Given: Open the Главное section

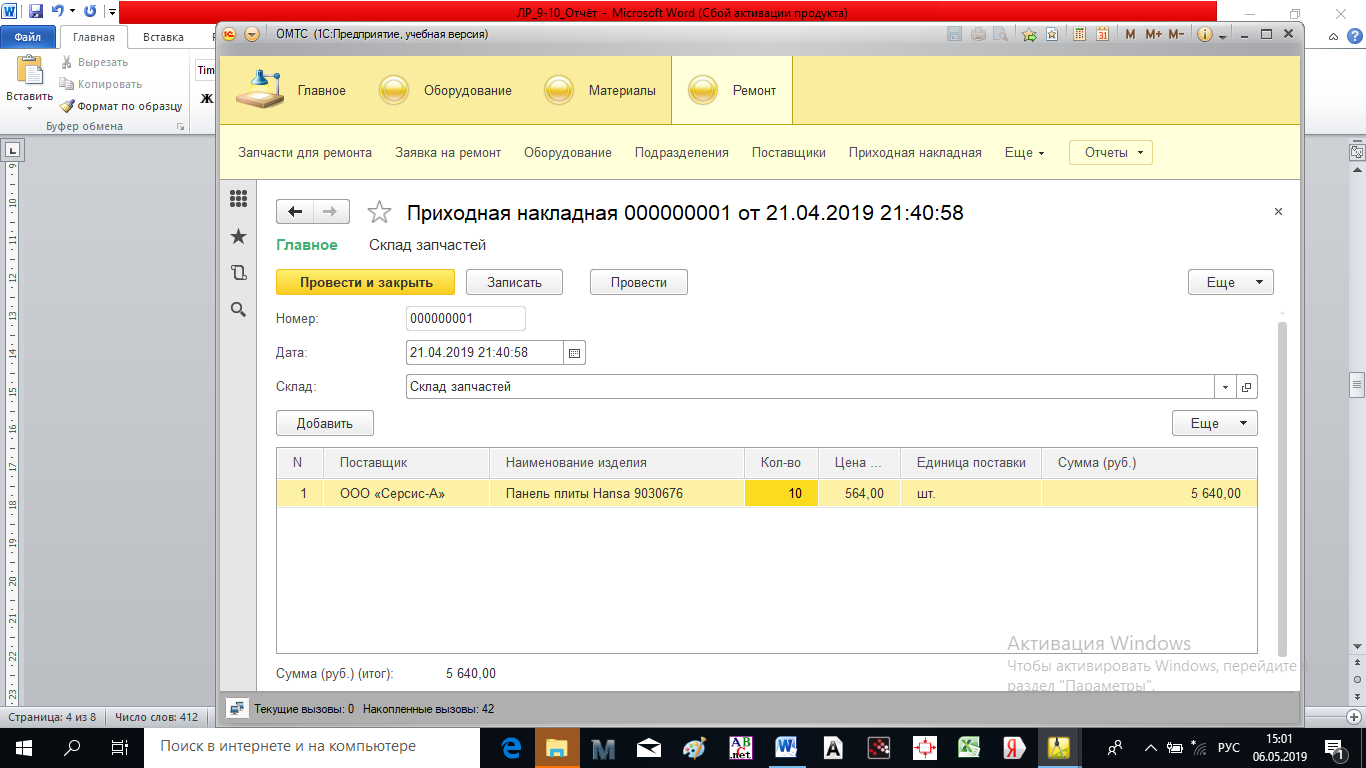Looking at the screenshot, I should pyautogui.click(x=291, y=90).
